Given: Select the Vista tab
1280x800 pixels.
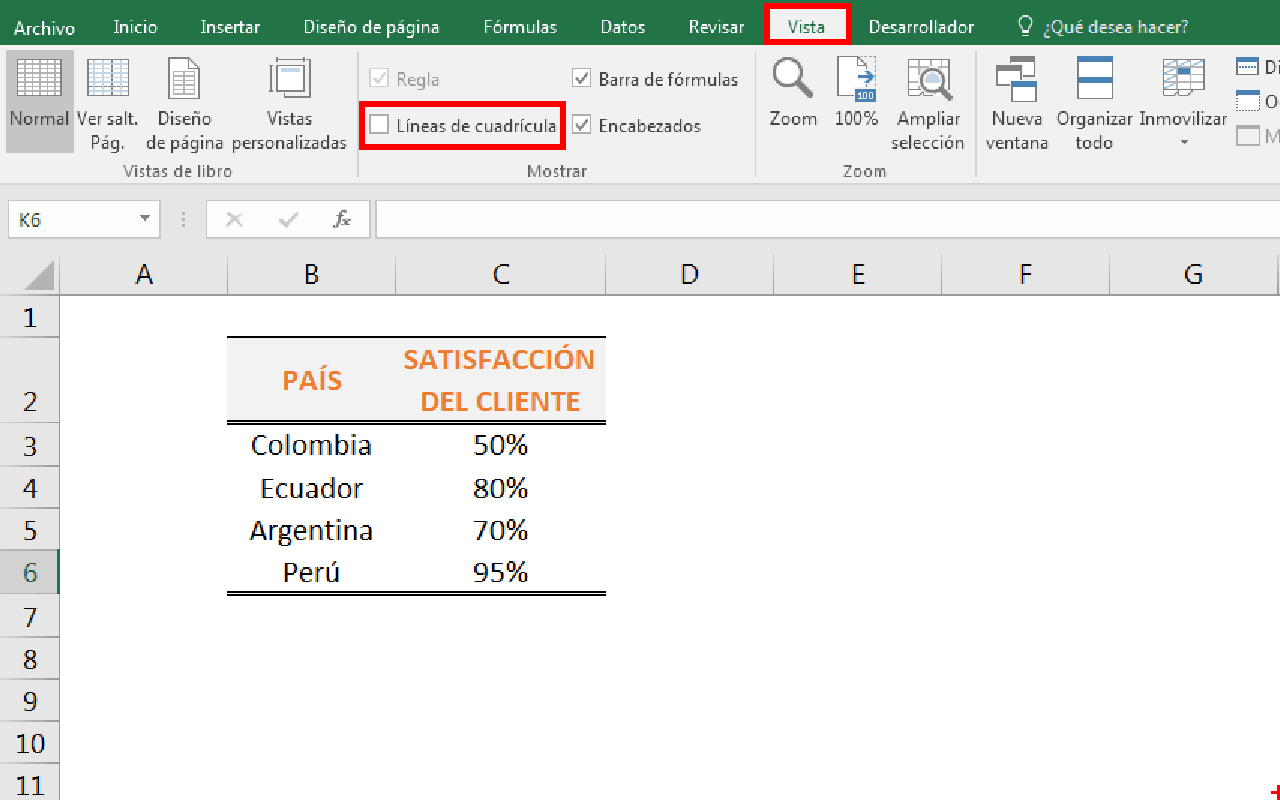Looking at the screenshot, I should pyautogui.click(x=806, y=27).
